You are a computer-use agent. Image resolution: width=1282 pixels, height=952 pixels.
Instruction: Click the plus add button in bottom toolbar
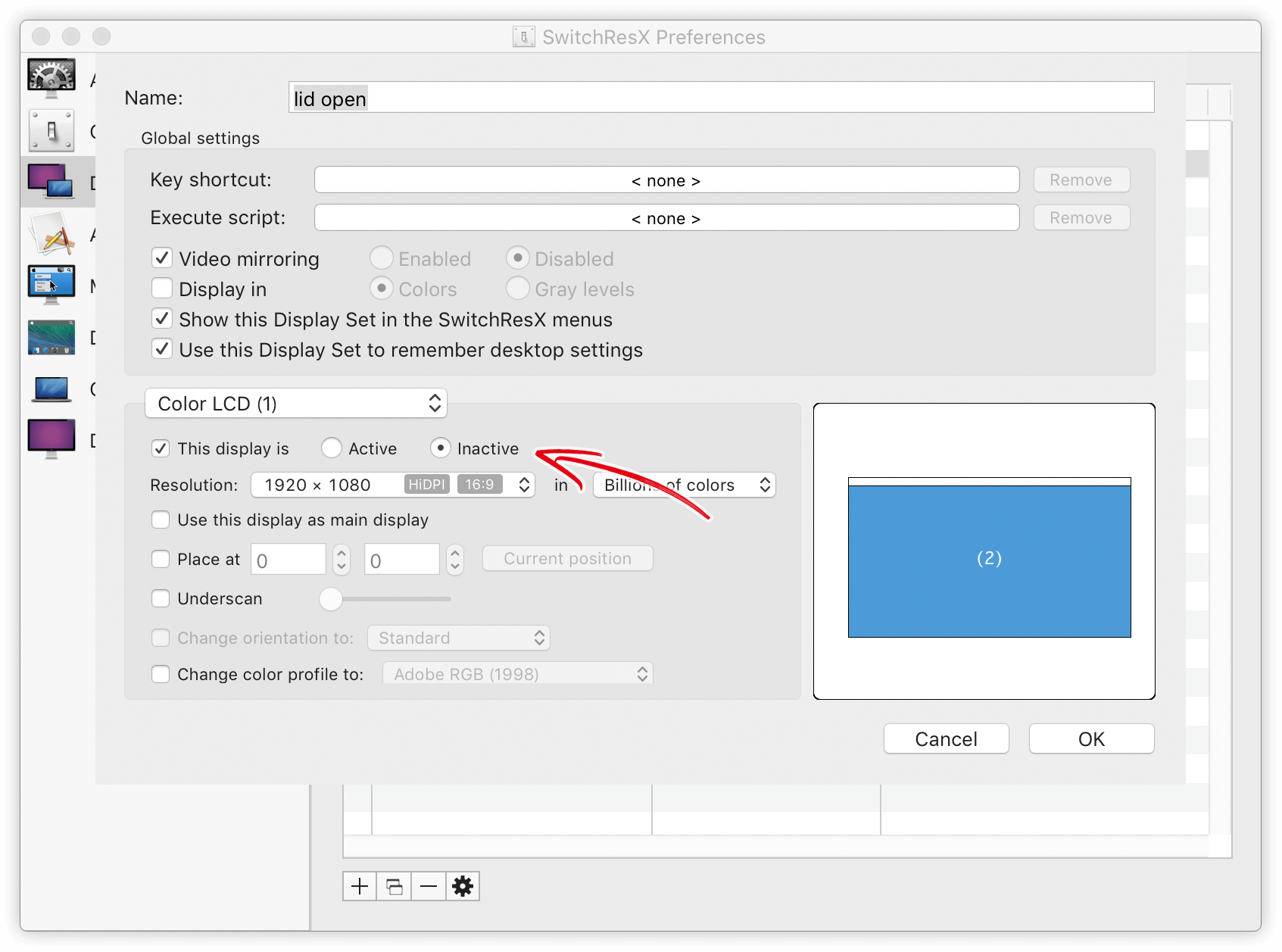(360, 886)
